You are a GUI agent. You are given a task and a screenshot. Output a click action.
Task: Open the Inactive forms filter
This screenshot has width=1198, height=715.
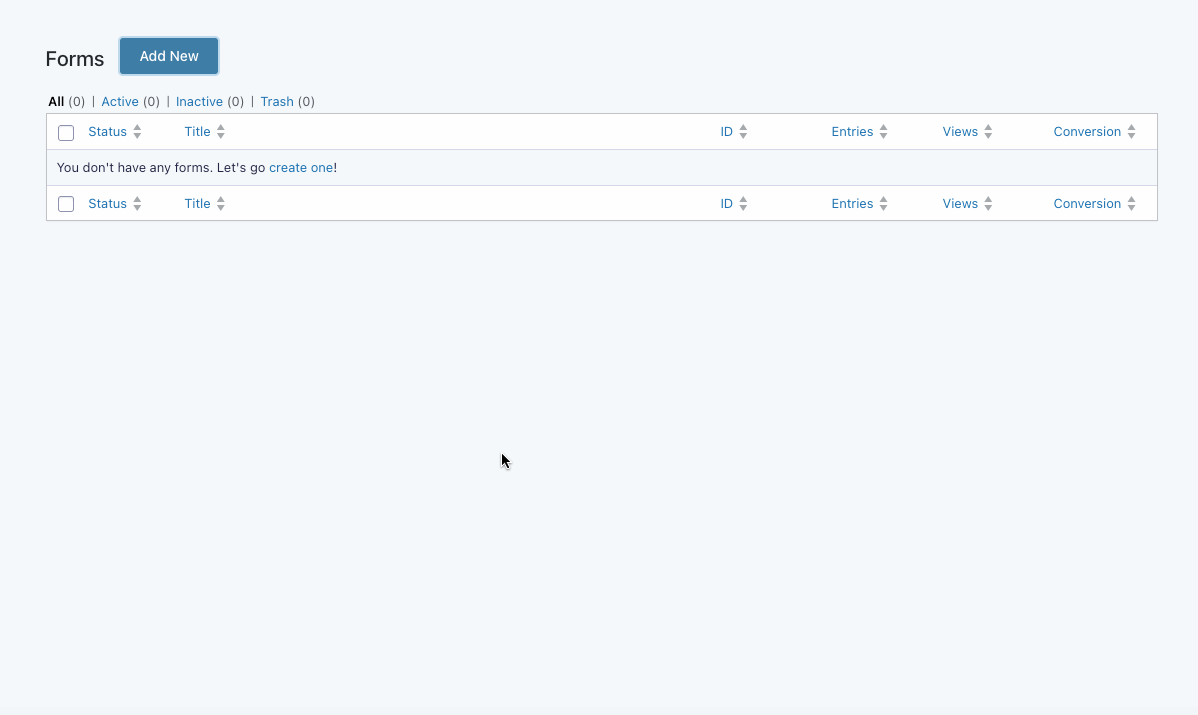pyautogui.click(x=199, y=101)
